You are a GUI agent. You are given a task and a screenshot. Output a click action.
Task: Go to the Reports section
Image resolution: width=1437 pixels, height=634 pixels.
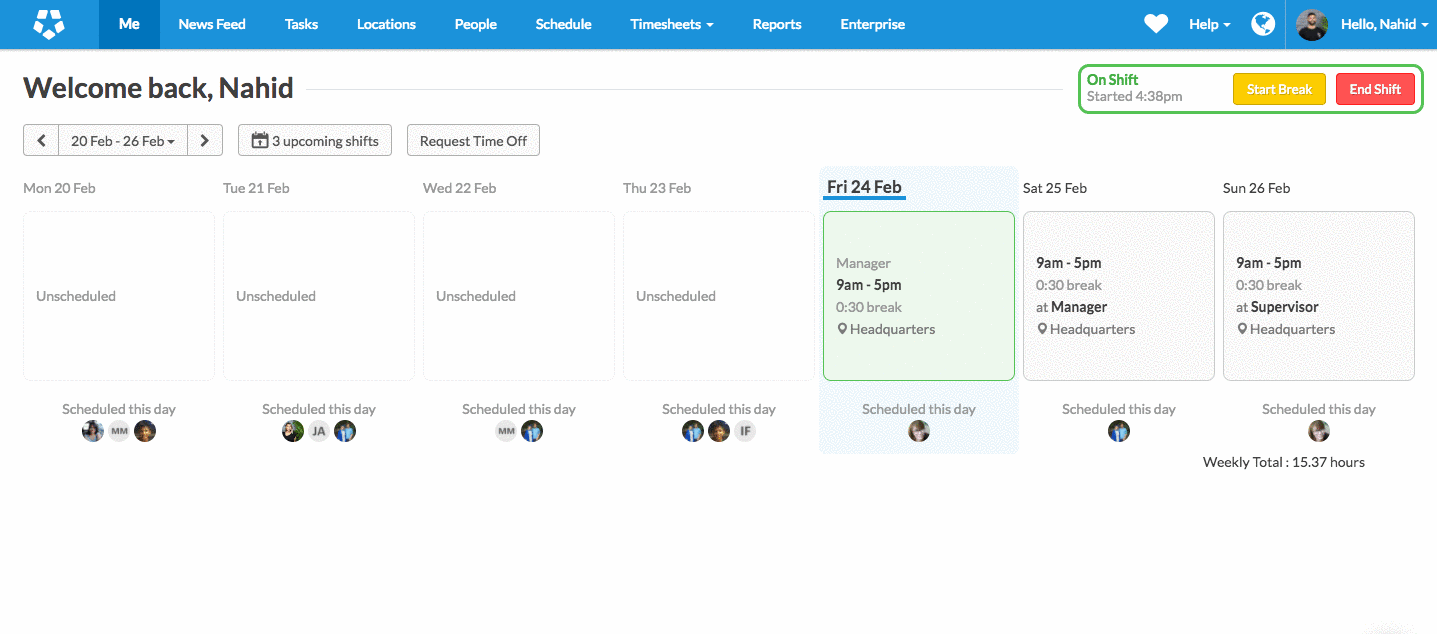coord(777,24)
